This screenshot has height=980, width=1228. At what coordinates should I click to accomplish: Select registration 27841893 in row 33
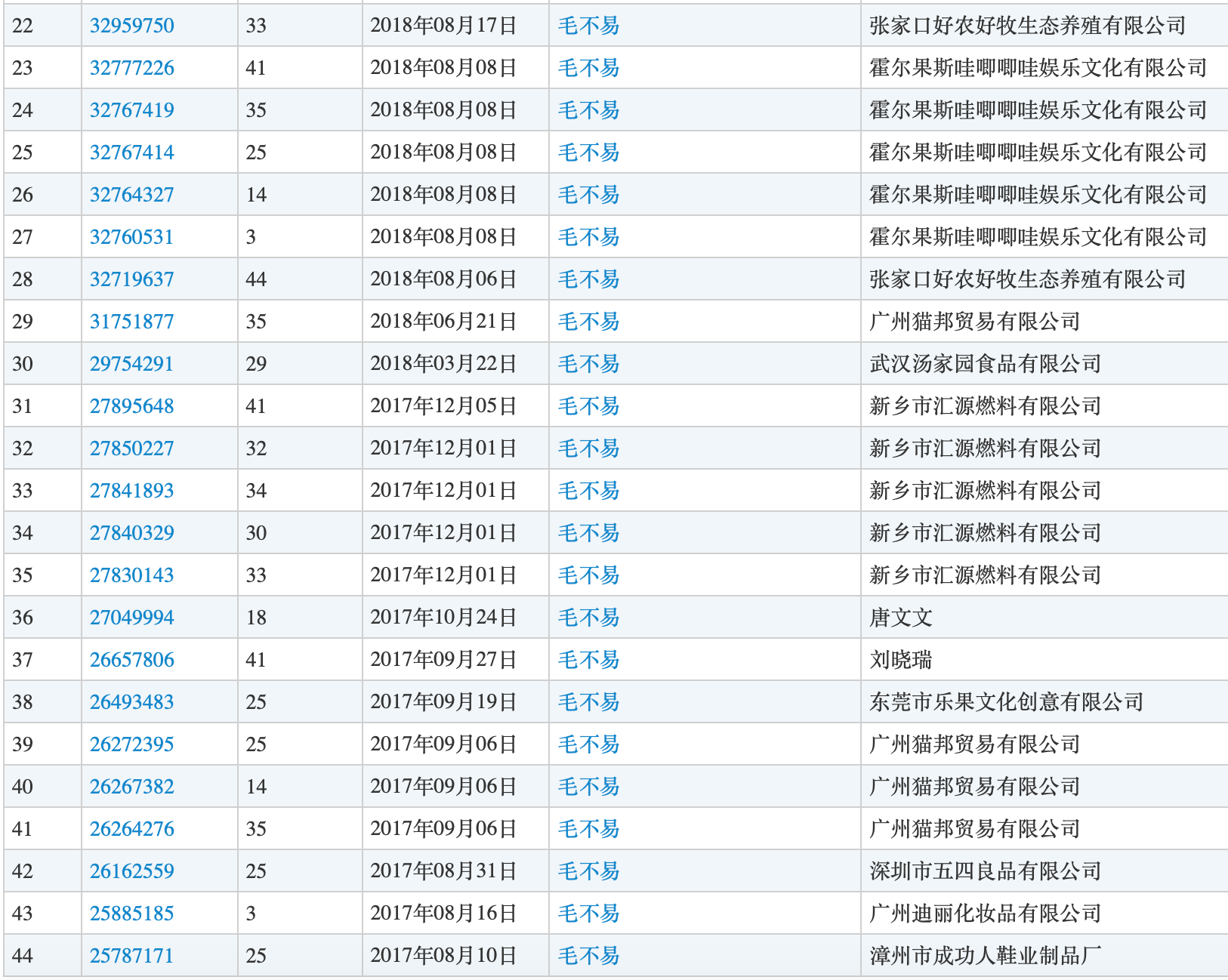tap(131, 490)
